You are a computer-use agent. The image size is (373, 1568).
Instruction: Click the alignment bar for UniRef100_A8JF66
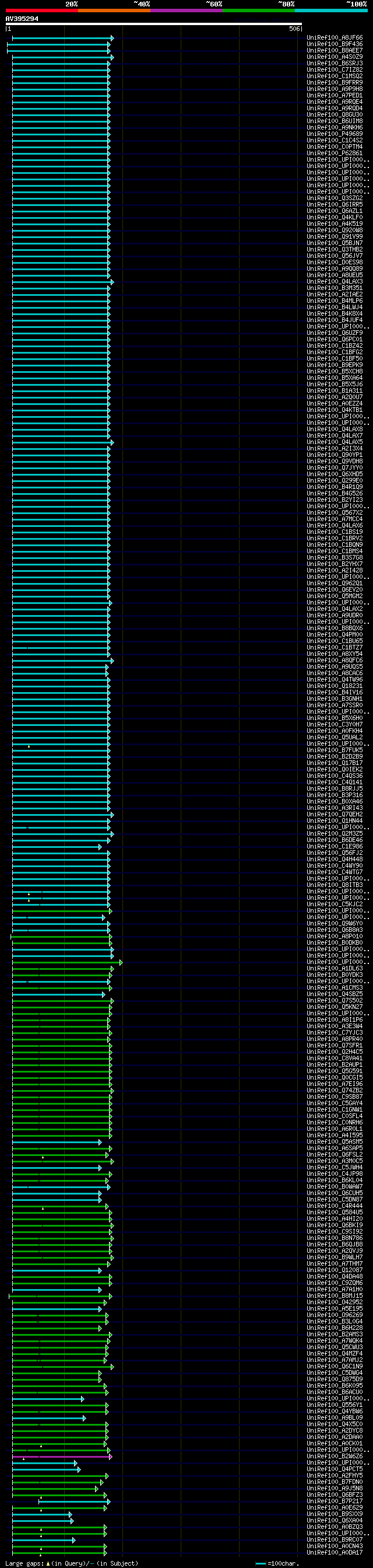pos(62,39)
